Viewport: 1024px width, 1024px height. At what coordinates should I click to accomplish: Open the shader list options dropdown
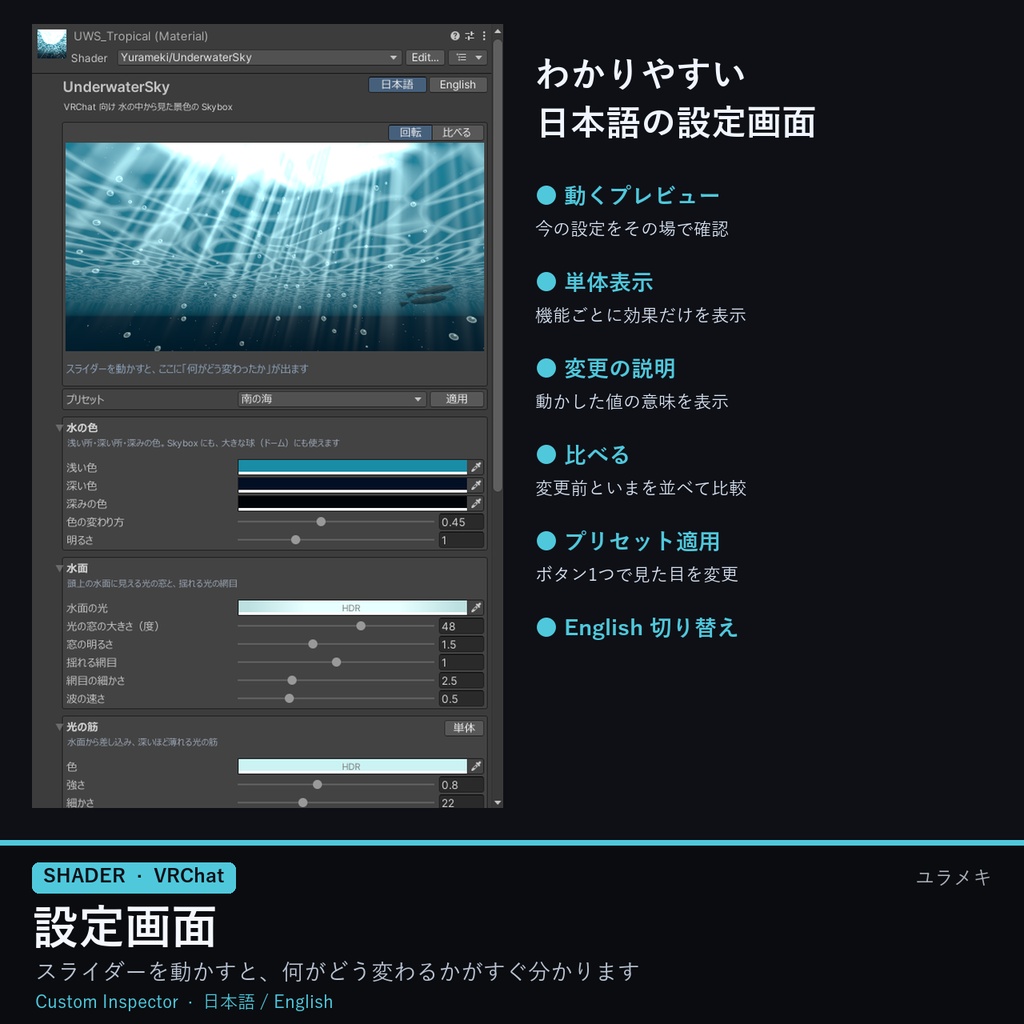pyautogui.click(x=468, y=57)
